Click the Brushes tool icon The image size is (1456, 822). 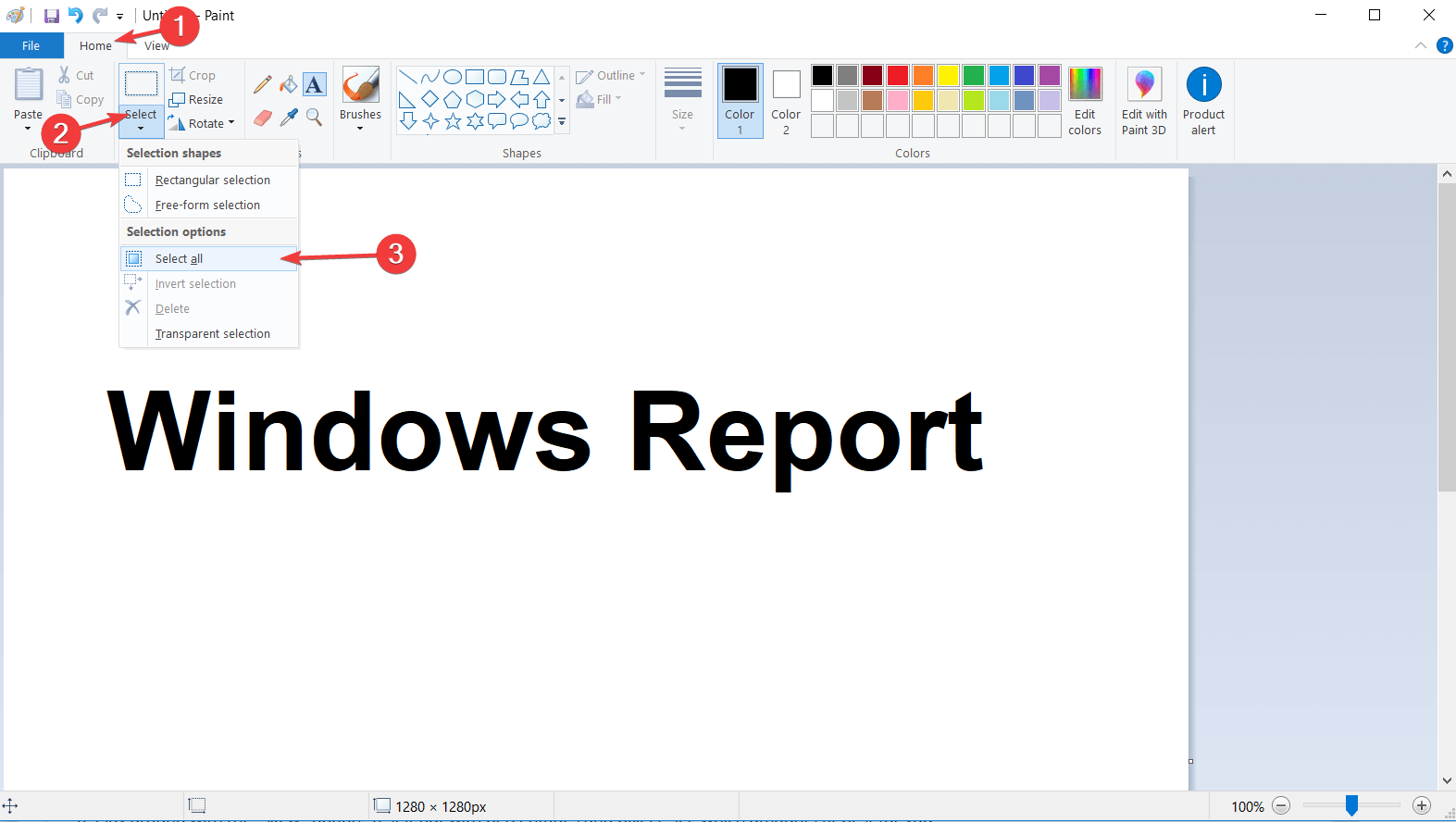coord(360,84)
